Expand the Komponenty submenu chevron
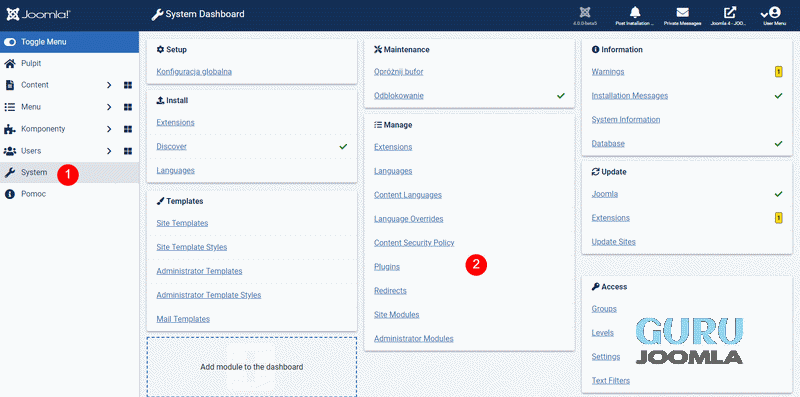The height and width of the screenshot is (397, 800). click(109, 129)
